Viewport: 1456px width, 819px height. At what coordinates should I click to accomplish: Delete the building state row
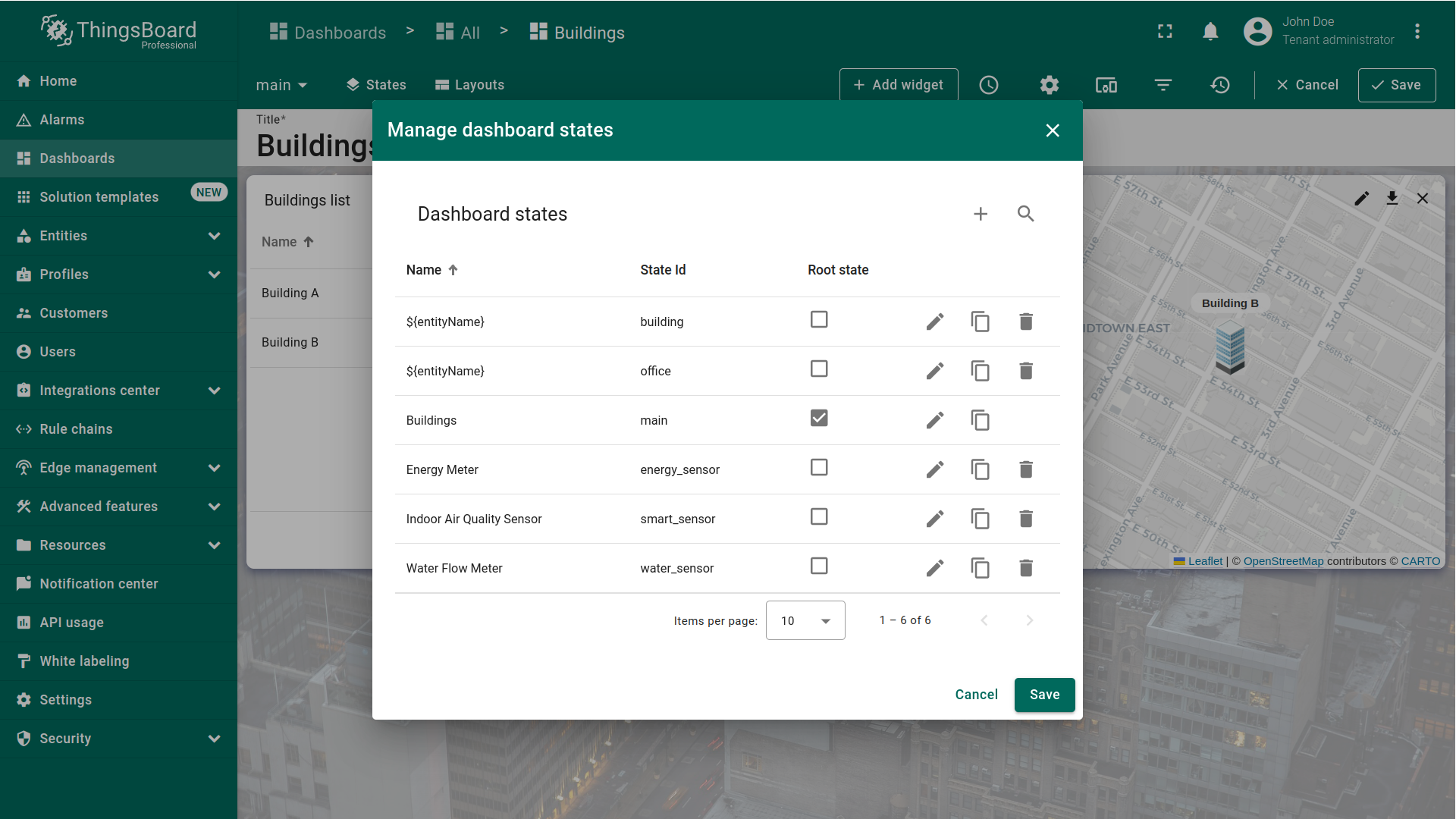[x=1025, y=322]
